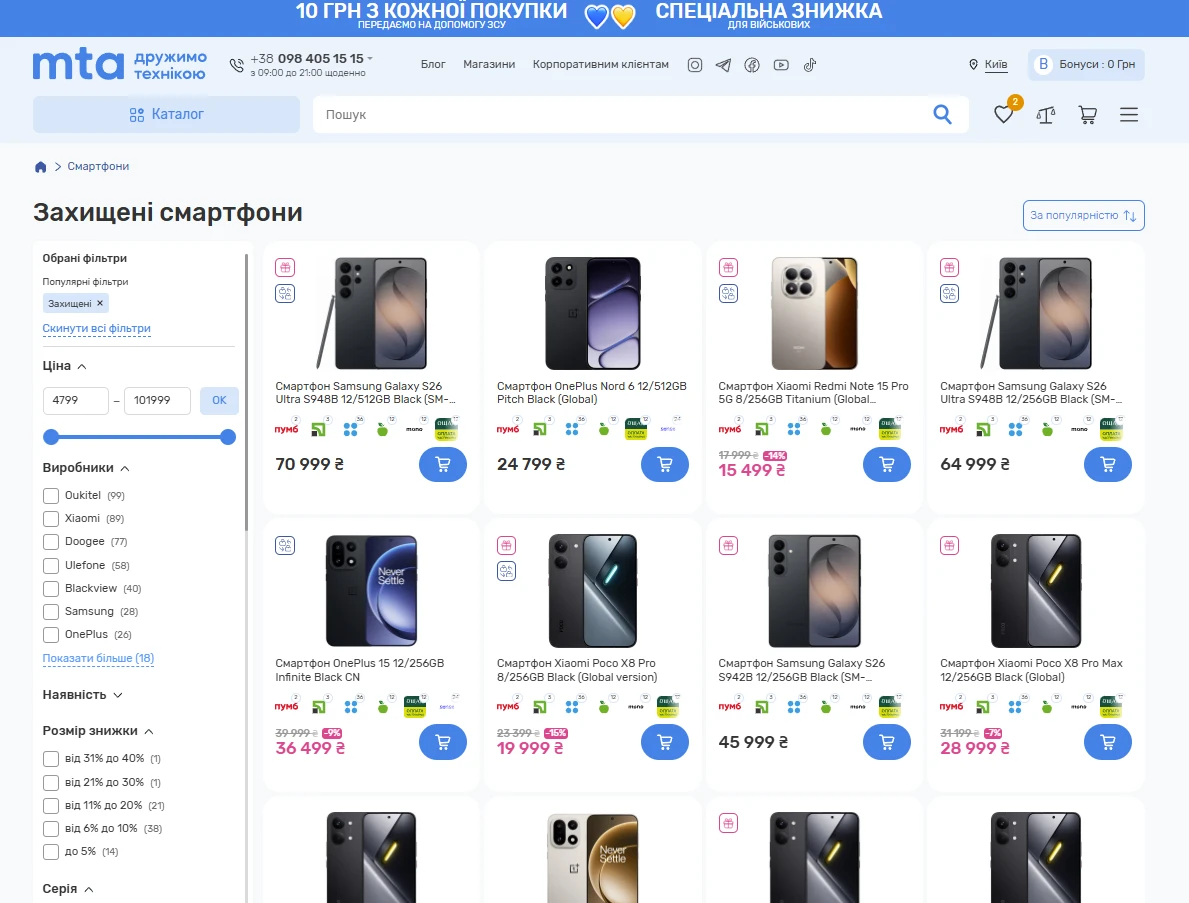Open the mta дружимо технікою logo
Viewport: 1189px width, 903px height.
(120, 64)
